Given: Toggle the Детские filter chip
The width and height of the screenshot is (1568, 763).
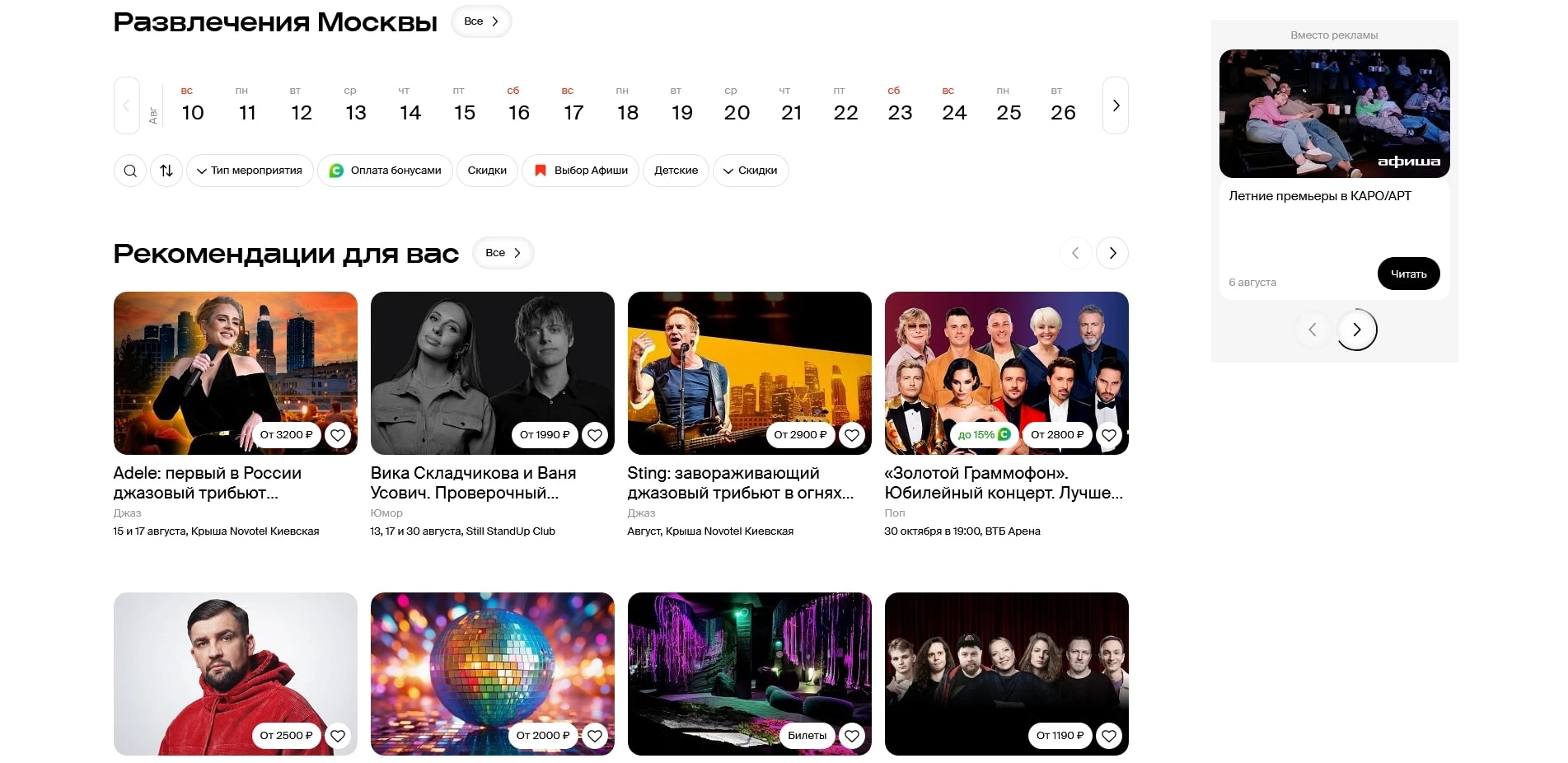Looking at the screenshot, I should click(x=676, y=171).
